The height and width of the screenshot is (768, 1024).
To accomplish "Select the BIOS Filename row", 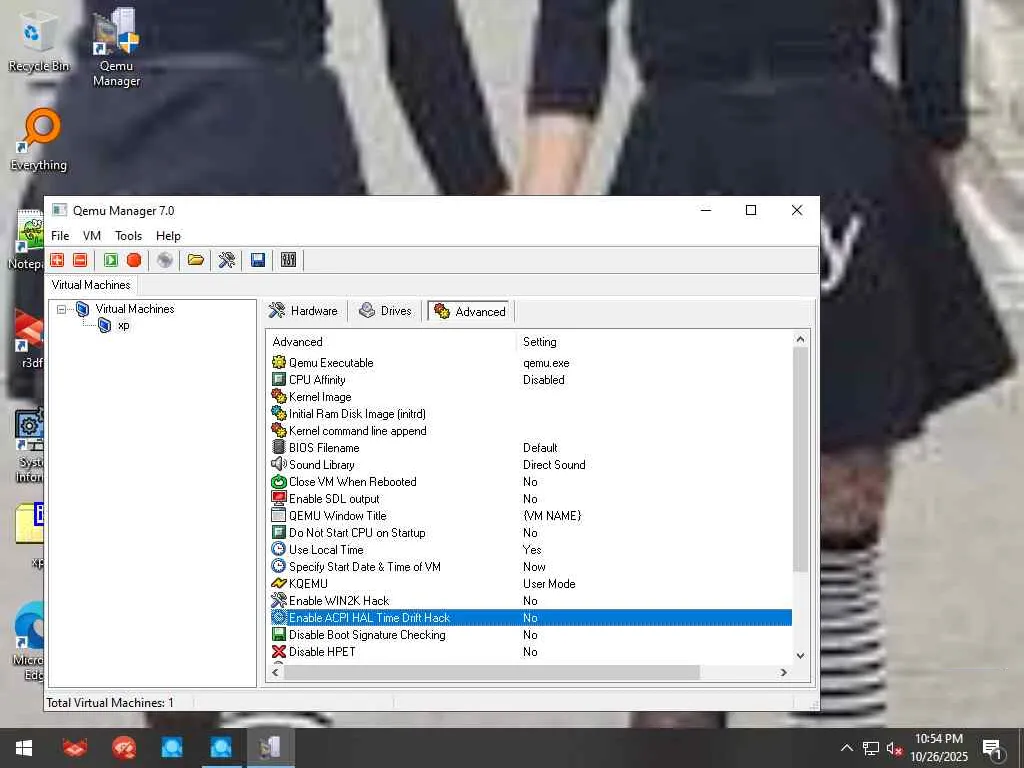I will point(531,447).
